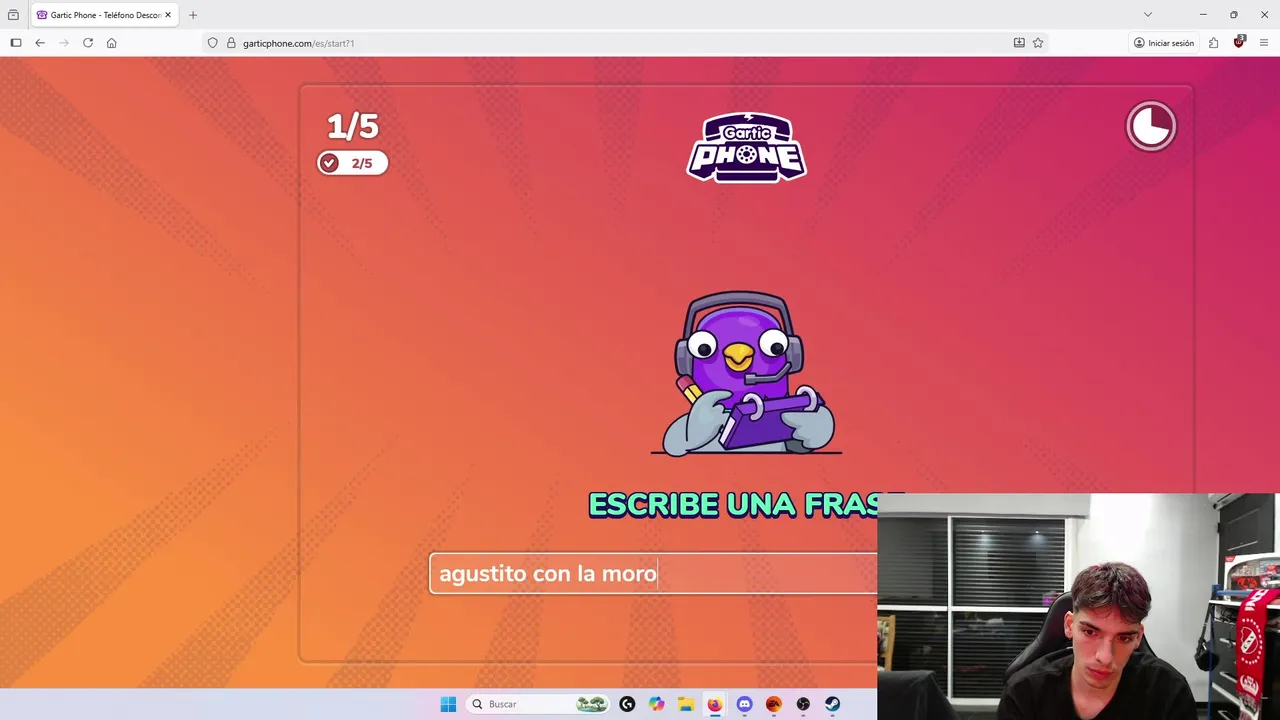Click the install site as app icon
This screenshot has height=720, width=1280.
pyautogui.click(x=1019, y=43)
